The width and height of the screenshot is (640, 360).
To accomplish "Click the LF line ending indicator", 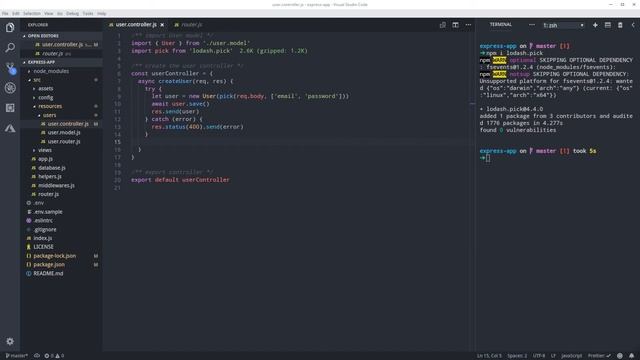I will pyautogui.click(x=553, y=356).
